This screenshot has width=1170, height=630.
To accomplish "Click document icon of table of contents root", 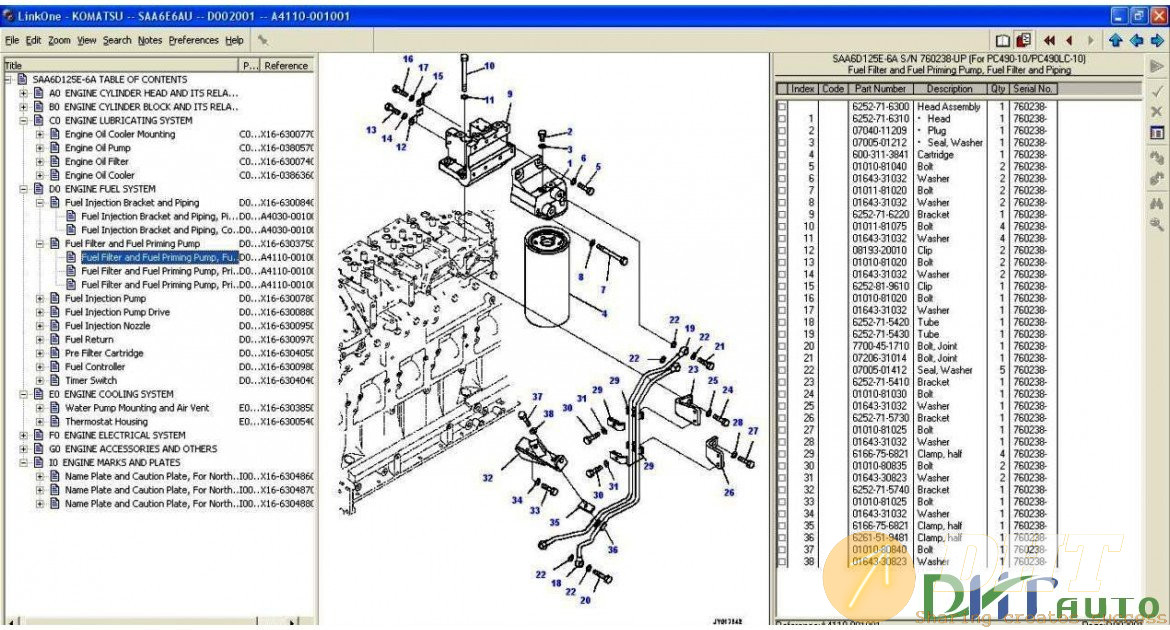I will click(22, 79).
